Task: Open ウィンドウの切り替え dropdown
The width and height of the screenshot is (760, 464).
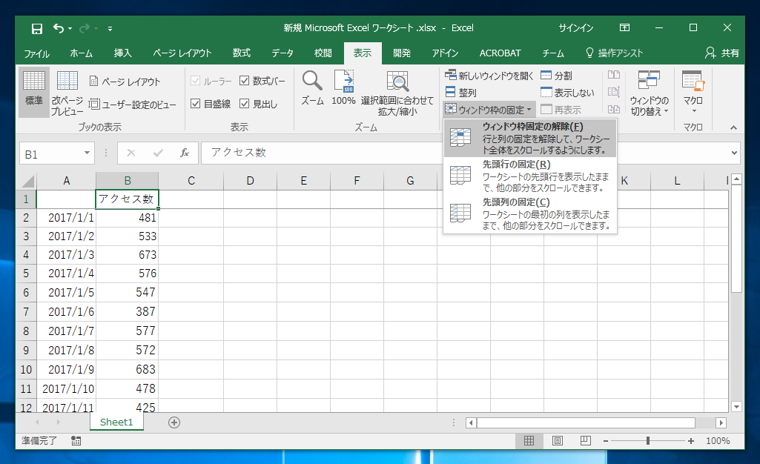Action: click(x=649, y=93)
